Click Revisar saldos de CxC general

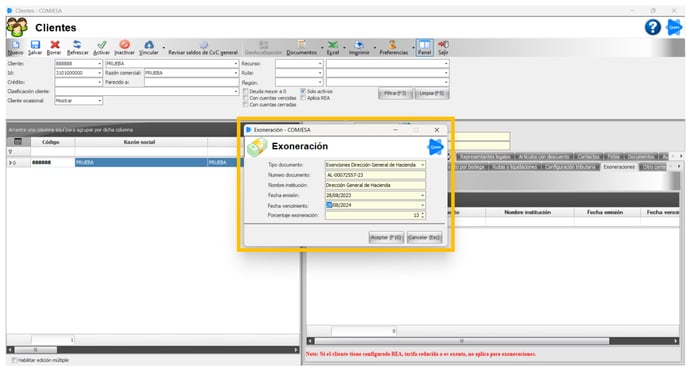(203, 48)
